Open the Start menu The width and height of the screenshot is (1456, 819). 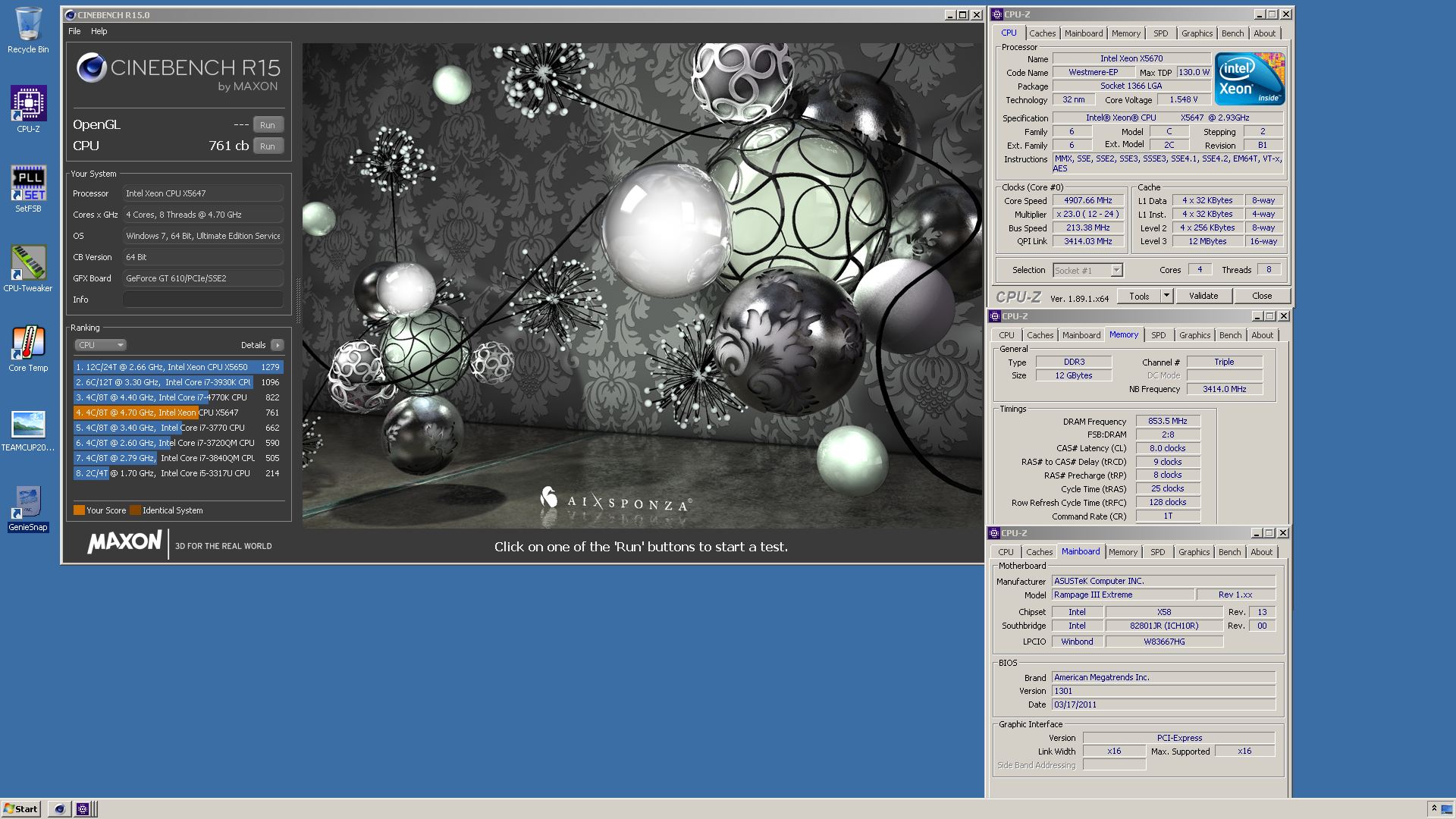21,809
